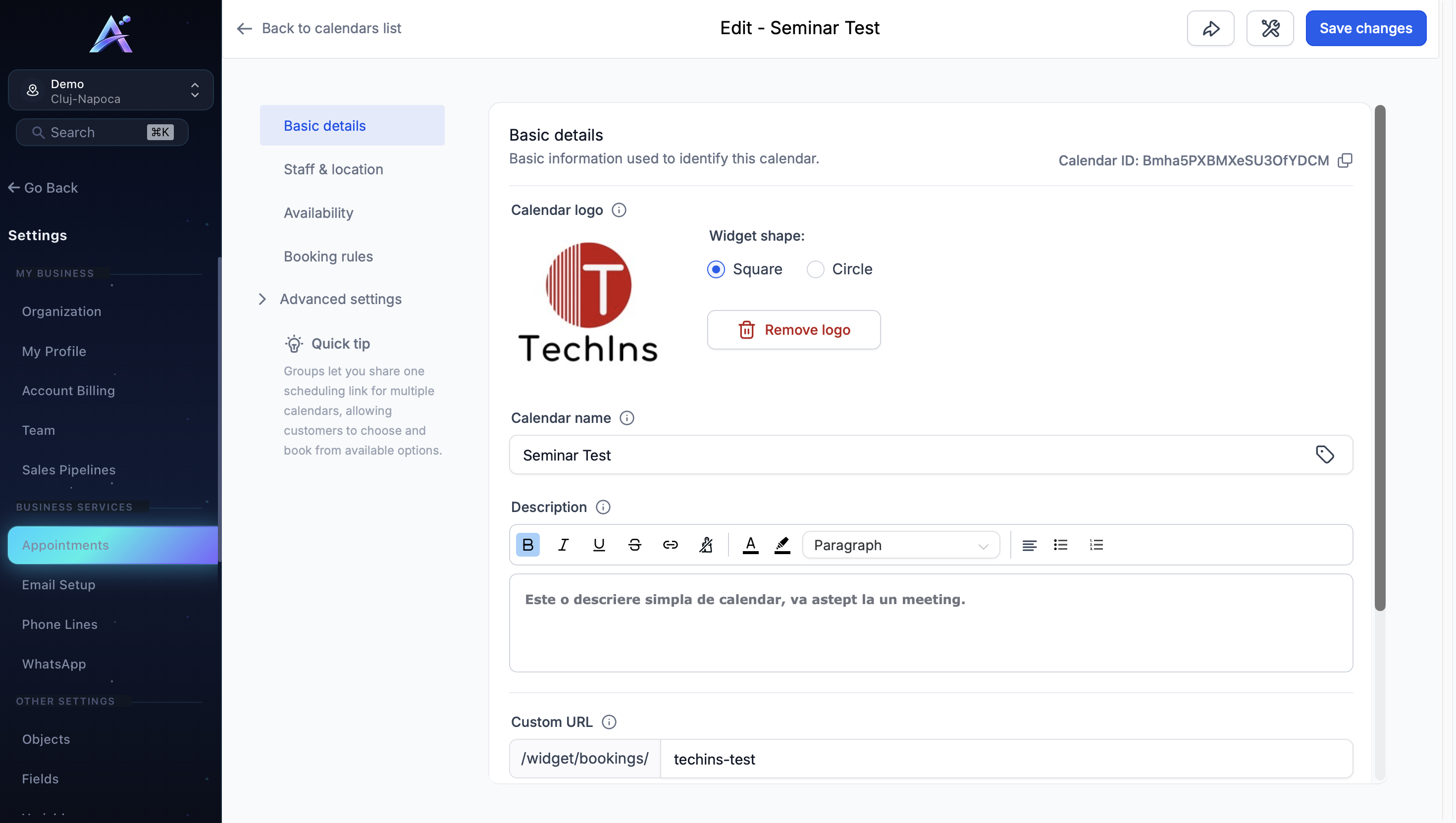Apply strikethrough in the description toolbar
Screen dimensions: 1456x823
coord(634,545)
